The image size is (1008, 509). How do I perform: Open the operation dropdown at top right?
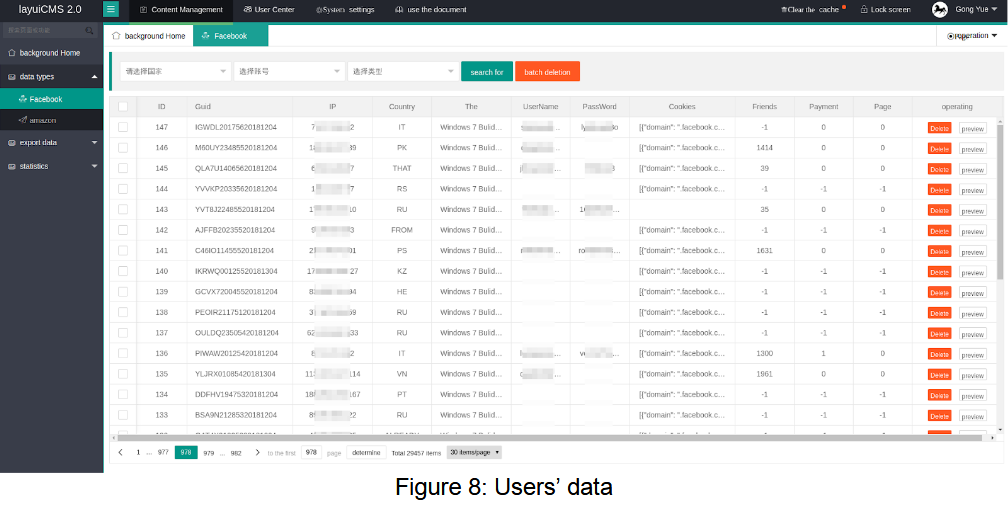pyautogui.click(x=972, y=36)
